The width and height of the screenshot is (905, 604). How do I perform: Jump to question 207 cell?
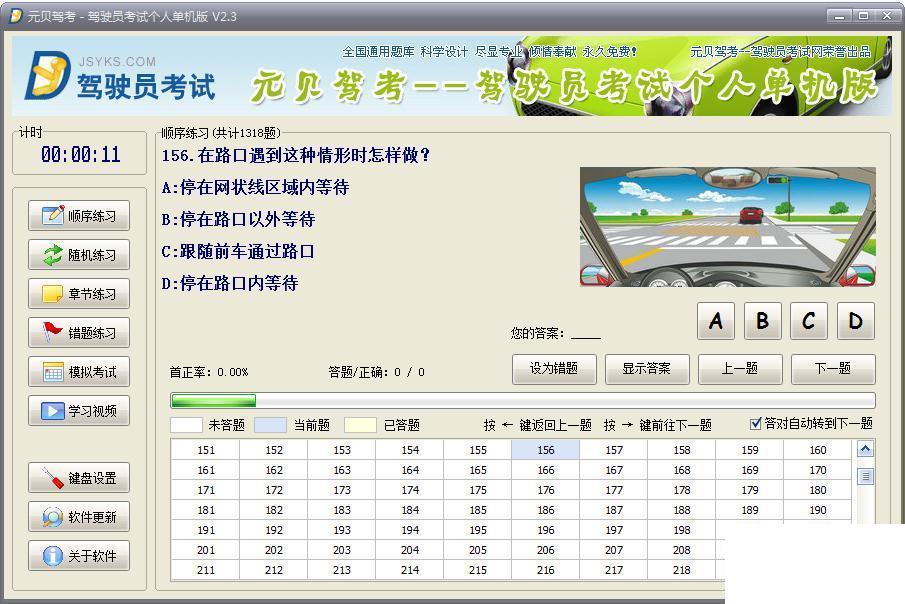click(614, 550)
